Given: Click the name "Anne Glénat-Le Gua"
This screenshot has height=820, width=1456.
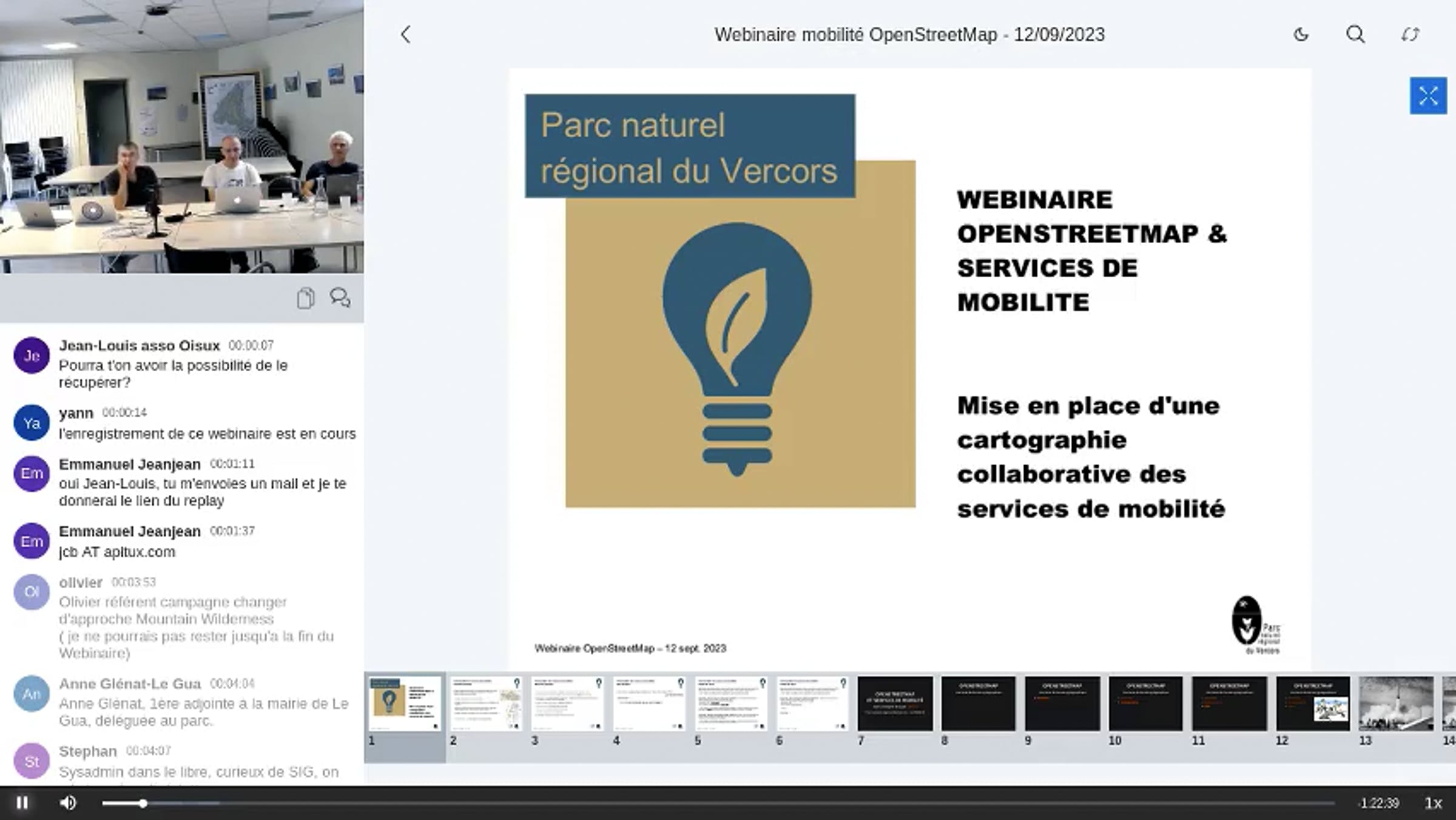Looking at the screenshot, I should (130, 684).
